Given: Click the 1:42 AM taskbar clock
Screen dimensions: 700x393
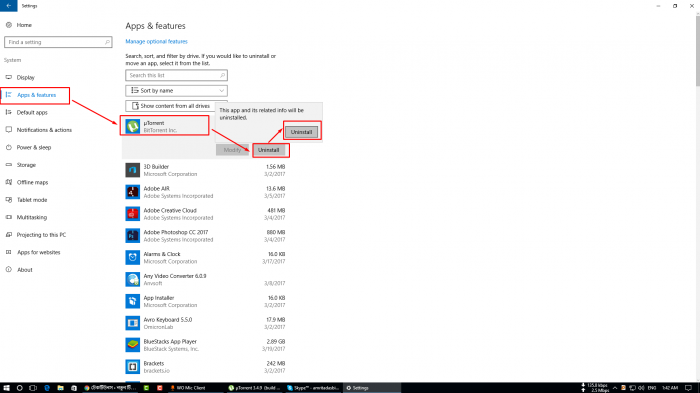Looking at the screenshot, I should 670,388.
